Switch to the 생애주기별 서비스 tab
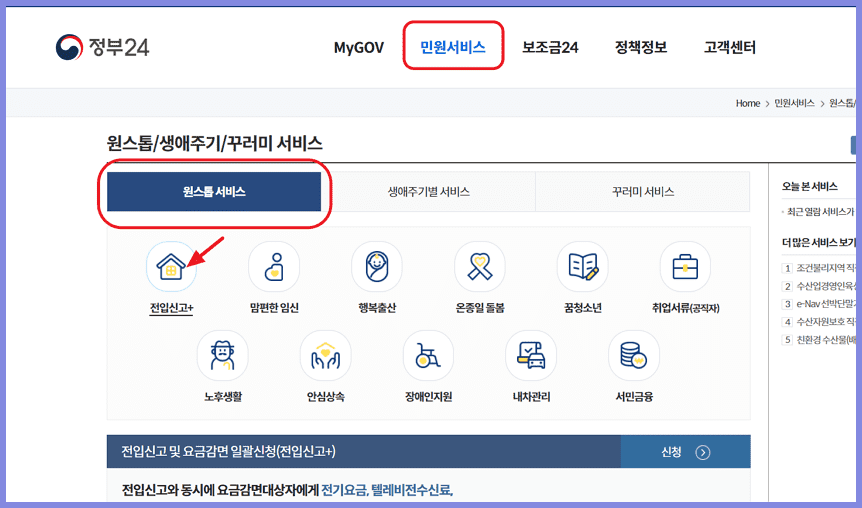 [428, 191]
